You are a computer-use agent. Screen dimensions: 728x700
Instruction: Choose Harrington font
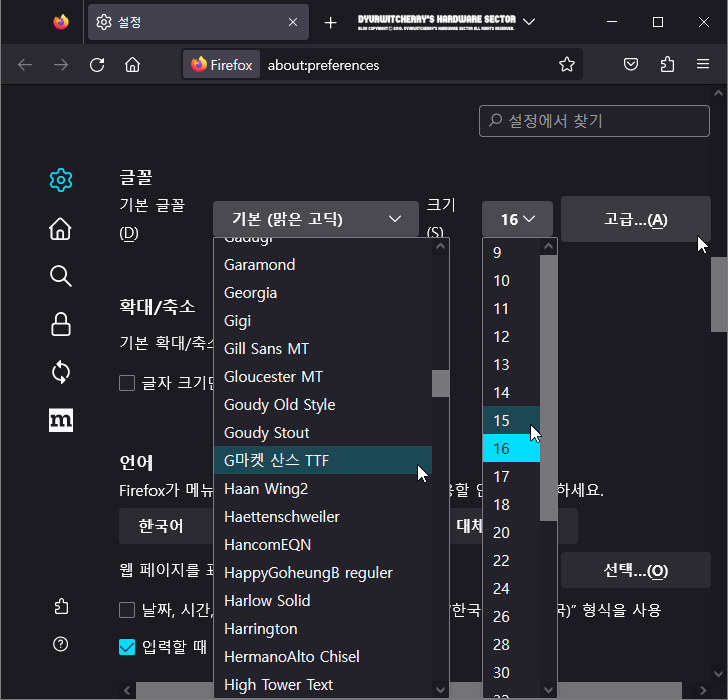coord(323,629)
